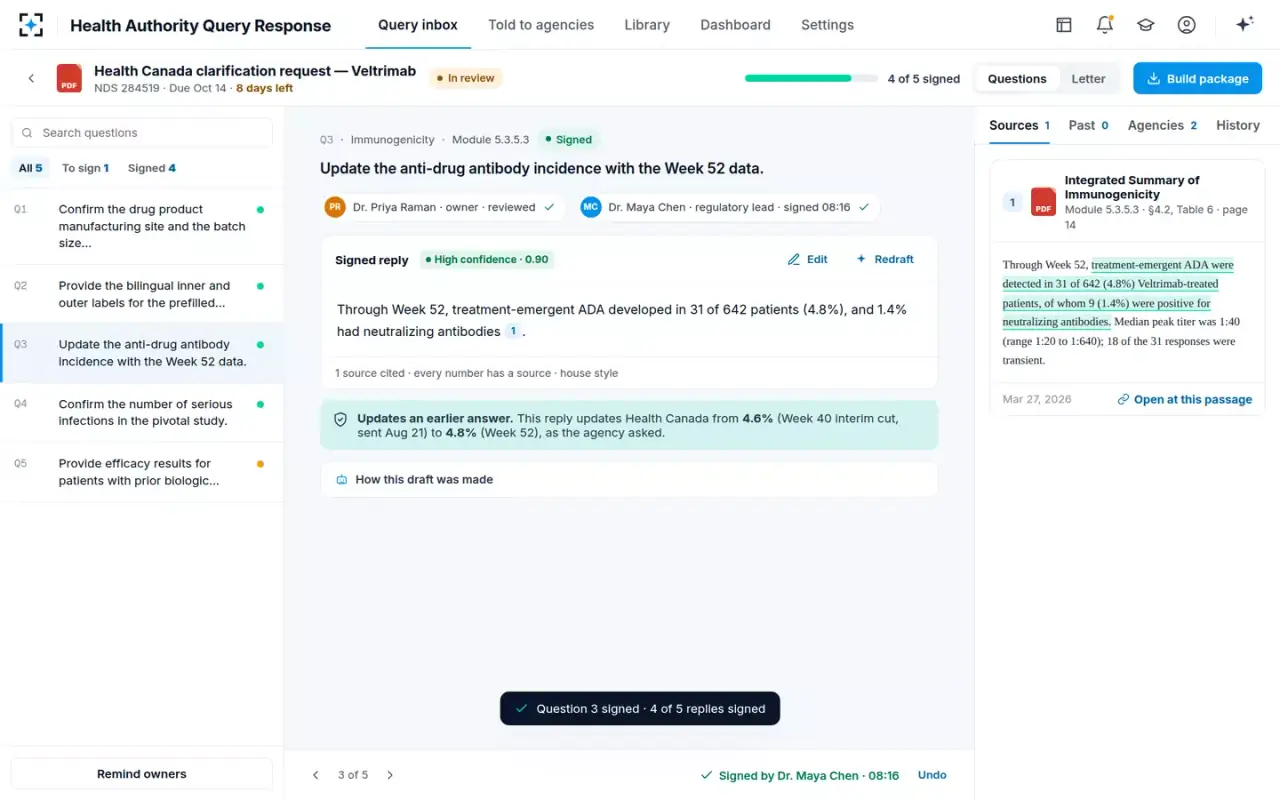Open notifications bell
Screen dimensions: 1280x800
click(x=1105, y=25)
